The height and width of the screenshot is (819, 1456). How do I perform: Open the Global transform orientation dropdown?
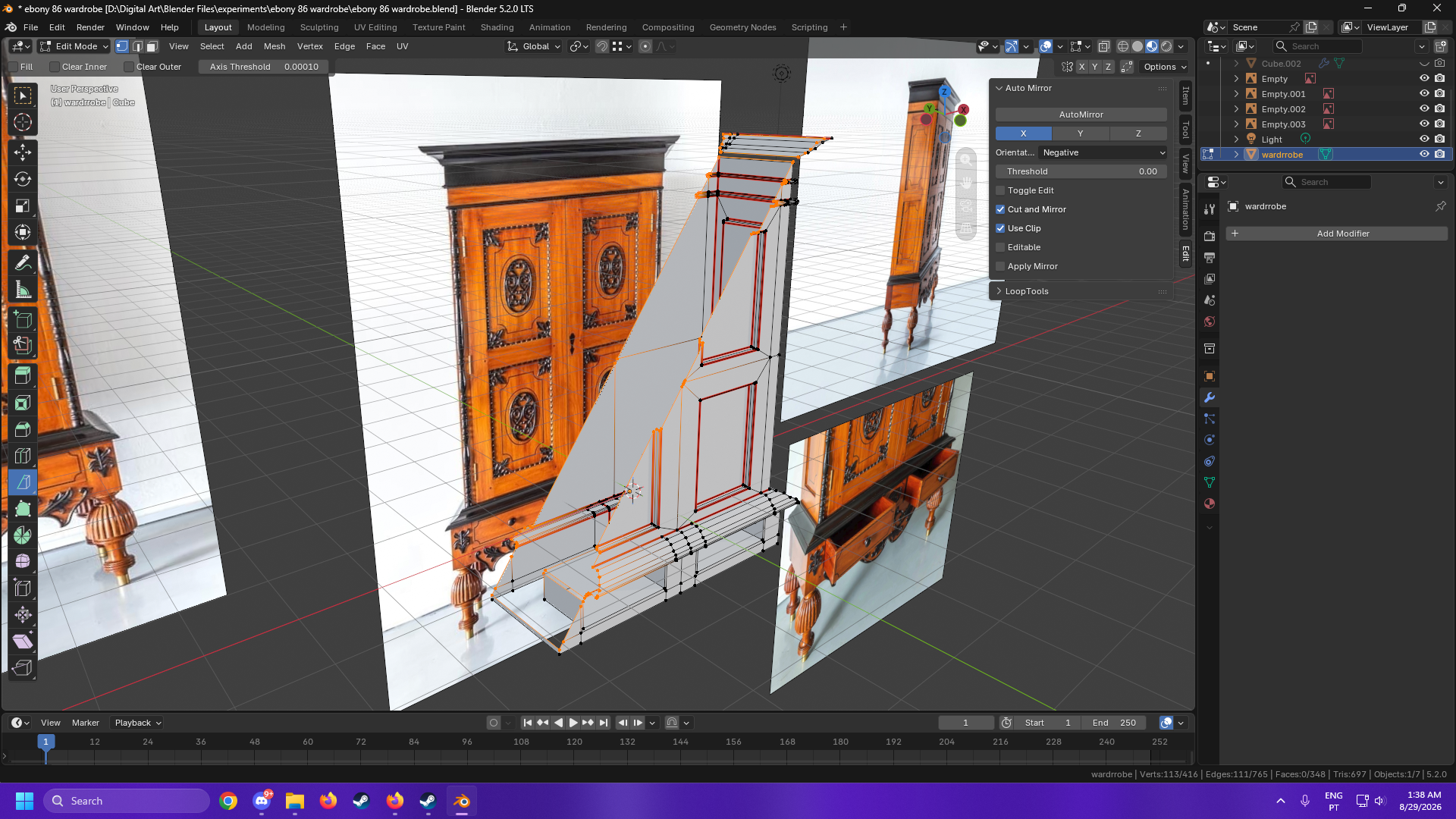[x=534, y=46]
